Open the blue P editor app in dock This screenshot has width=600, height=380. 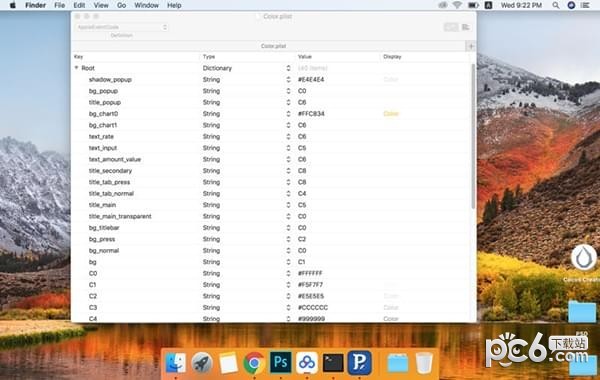(x=359, y=362)
